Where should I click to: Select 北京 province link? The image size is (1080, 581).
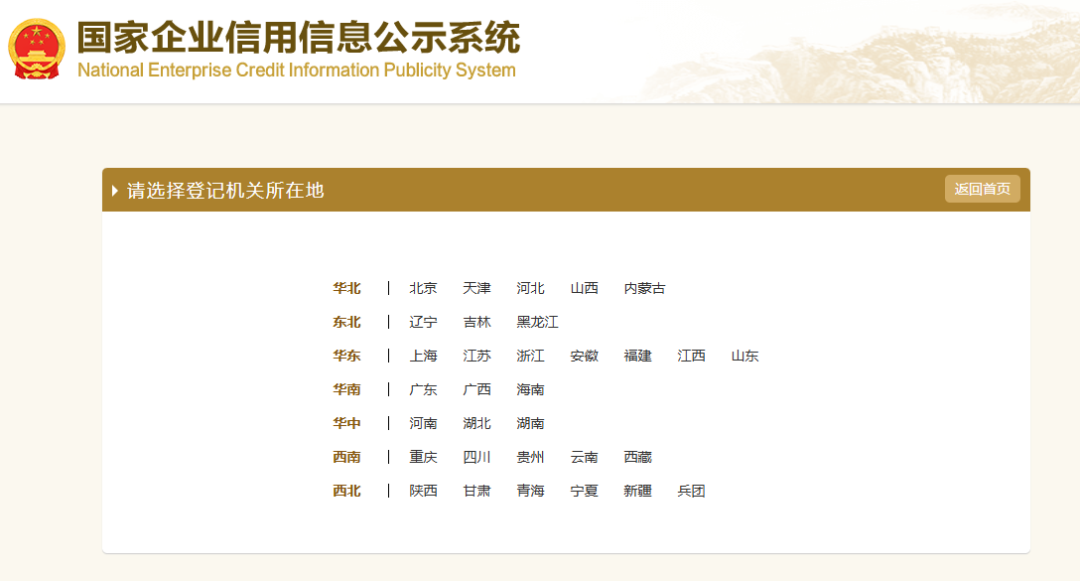[423, 288]
